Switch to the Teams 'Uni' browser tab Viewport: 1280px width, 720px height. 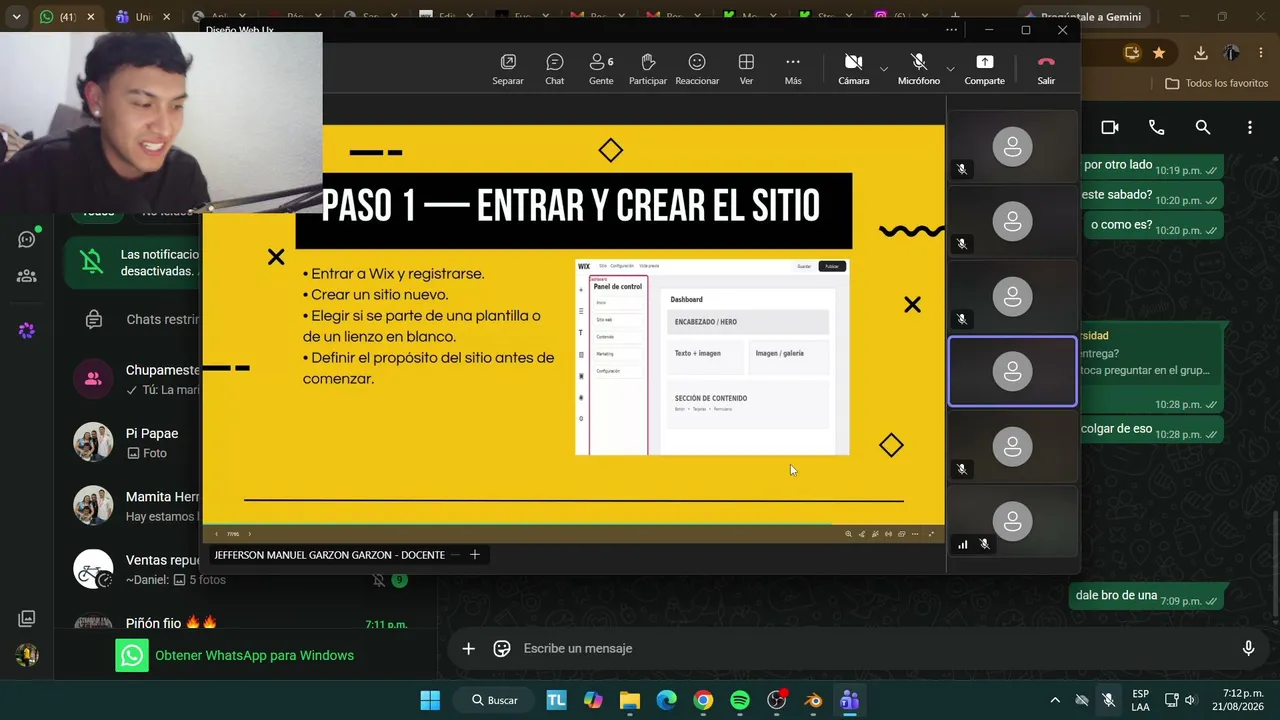[x=142, y=17]
